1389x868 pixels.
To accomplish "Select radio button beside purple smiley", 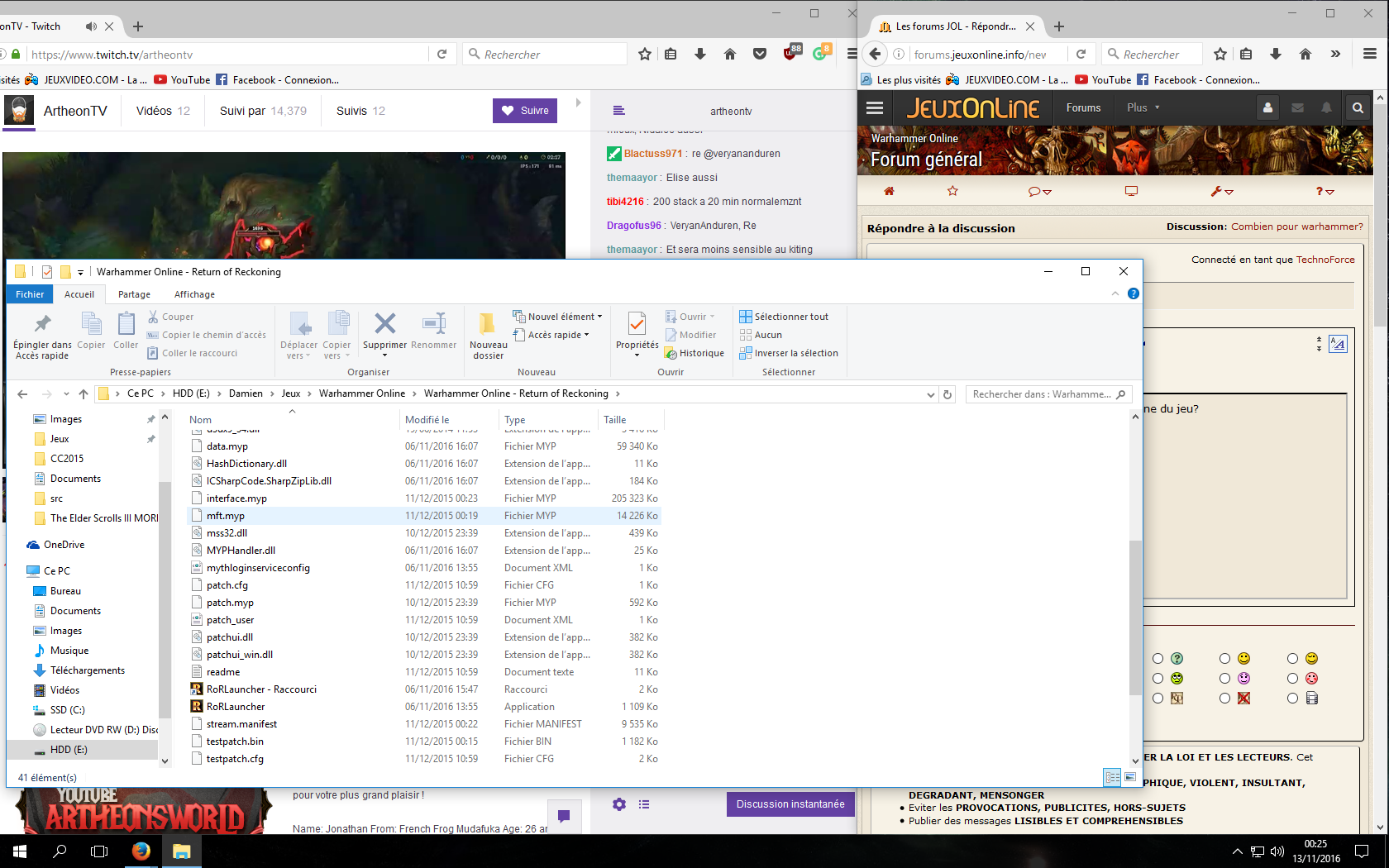I will 1224,679.
